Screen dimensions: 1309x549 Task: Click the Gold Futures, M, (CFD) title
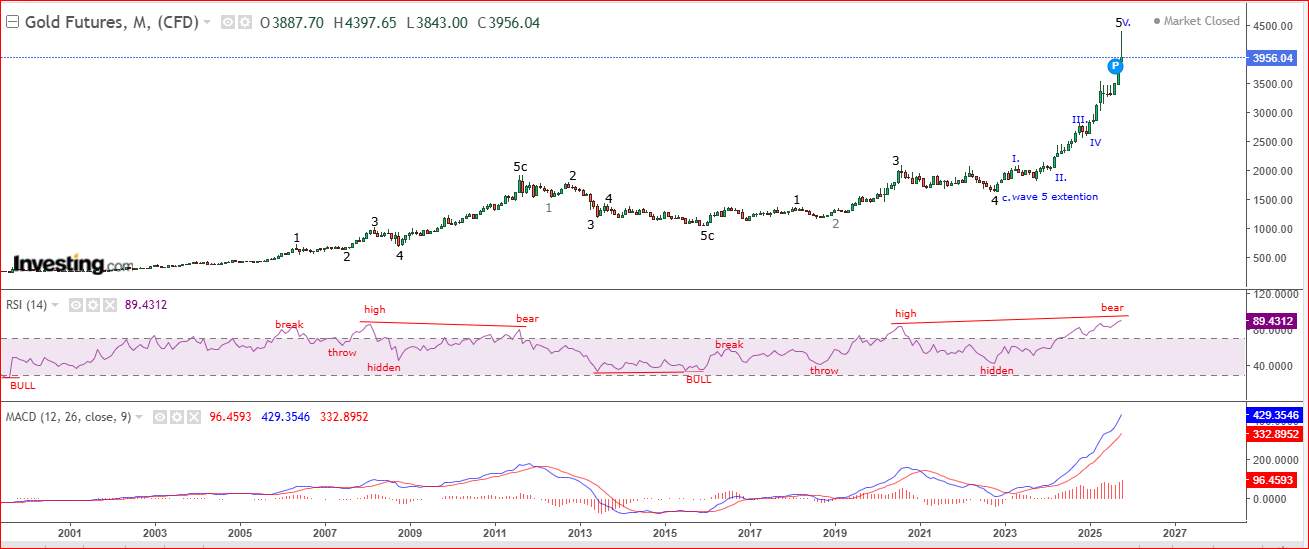[x=110, y=21]
